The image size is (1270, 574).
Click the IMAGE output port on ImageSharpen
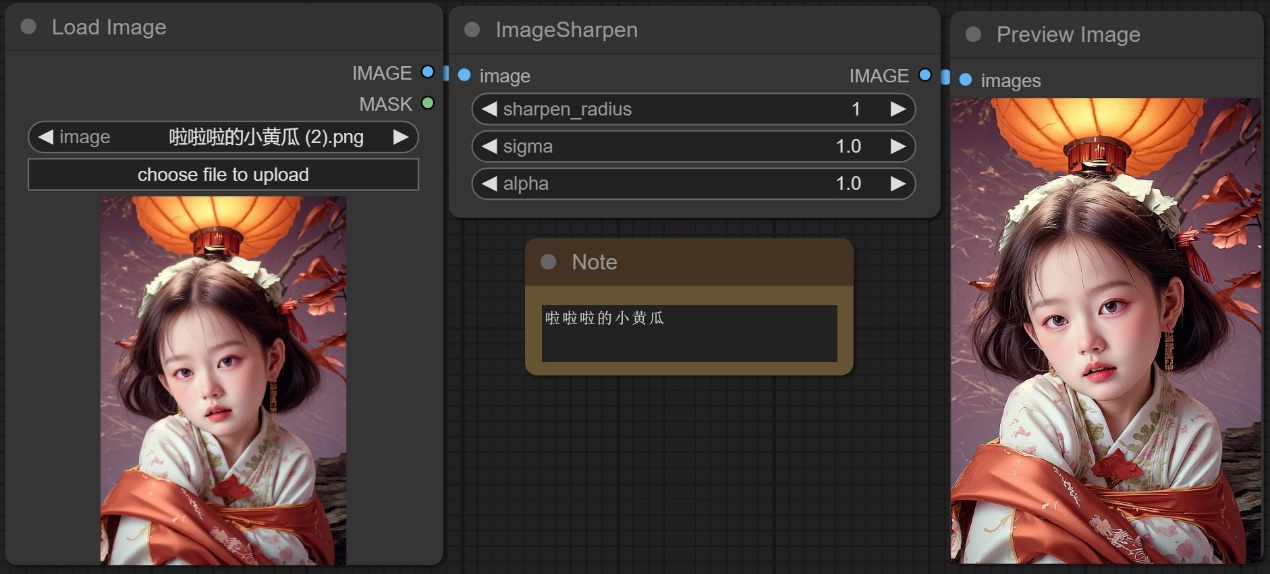[925, 75]
